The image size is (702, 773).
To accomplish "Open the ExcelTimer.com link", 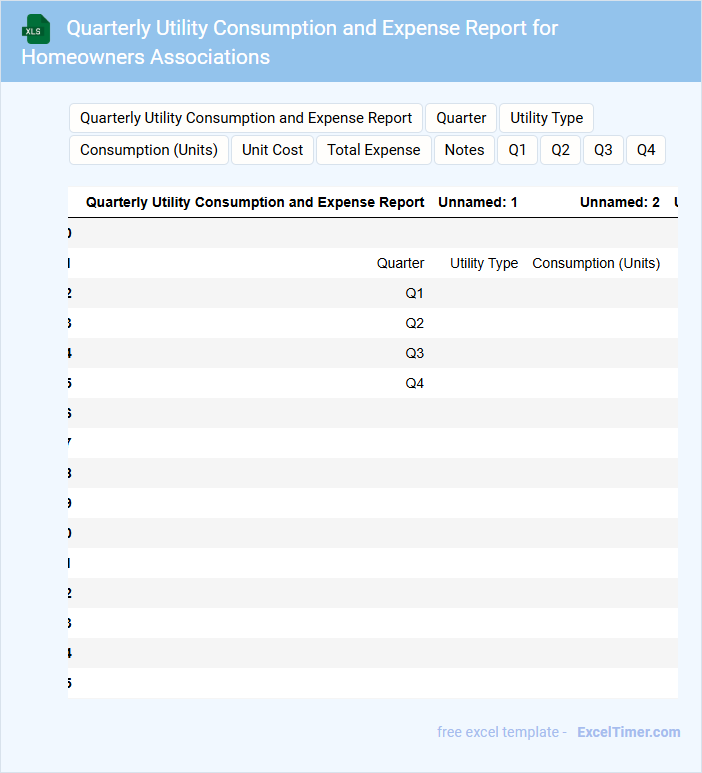I will pos(629,732).
